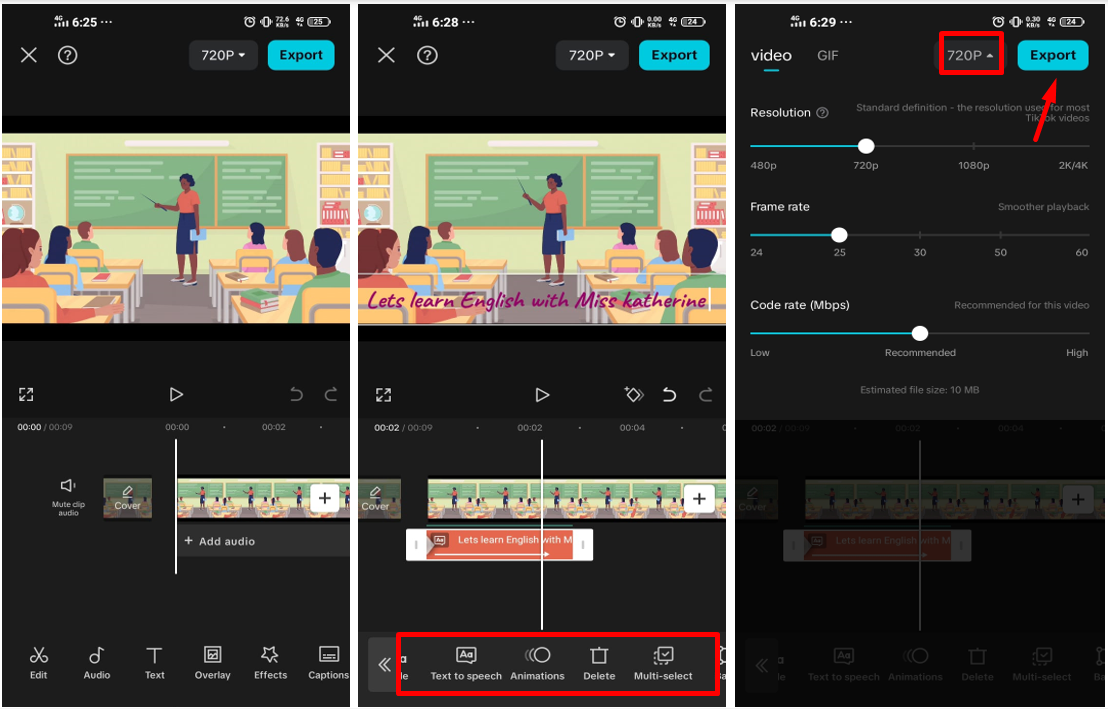This screenshot has height=709, width=1108.
Task: Open 720P resolution dropdown on left screen
Action: pos(223,55)
